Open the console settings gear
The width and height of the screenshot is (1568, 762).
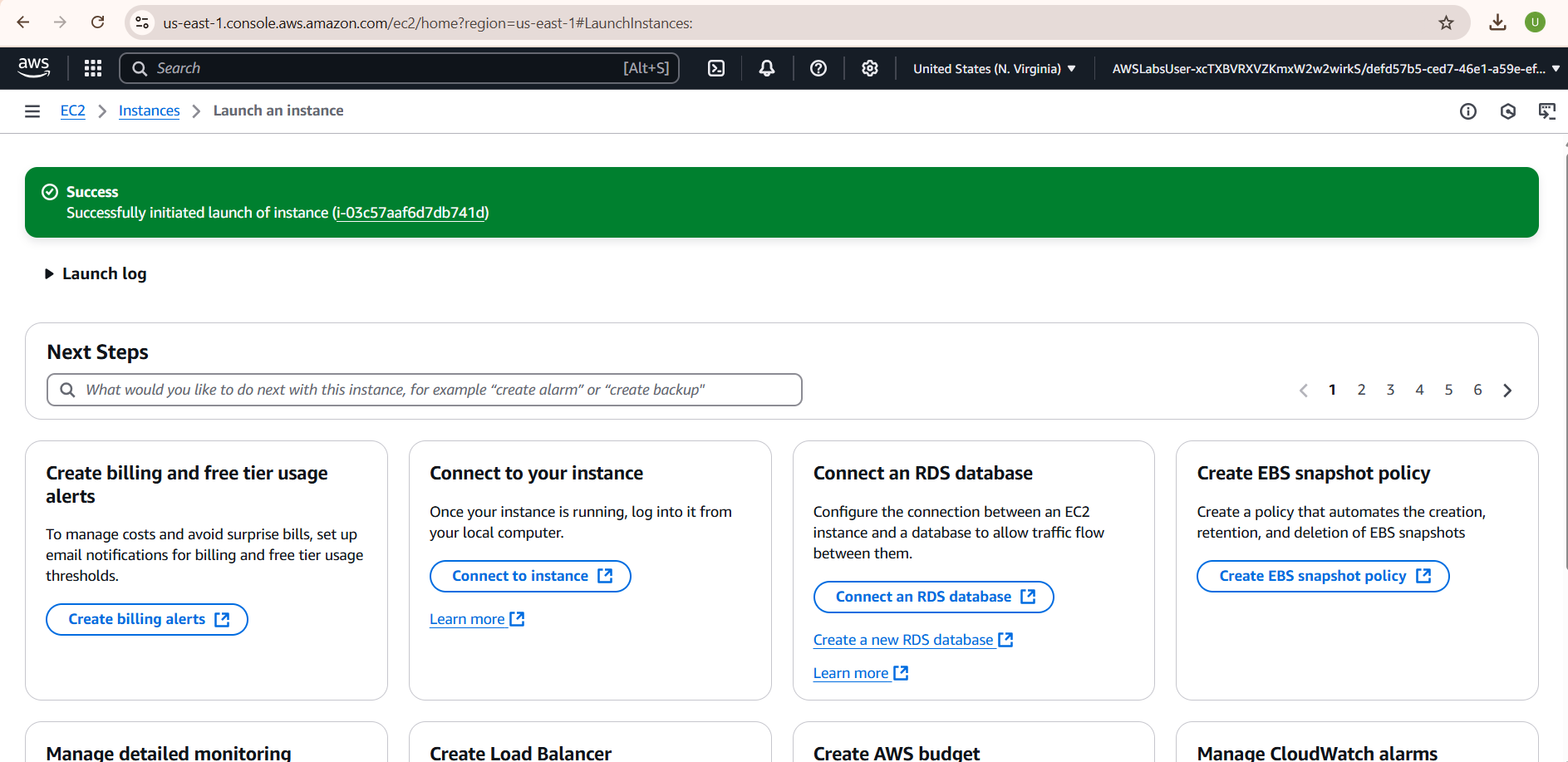pos(870,68)
